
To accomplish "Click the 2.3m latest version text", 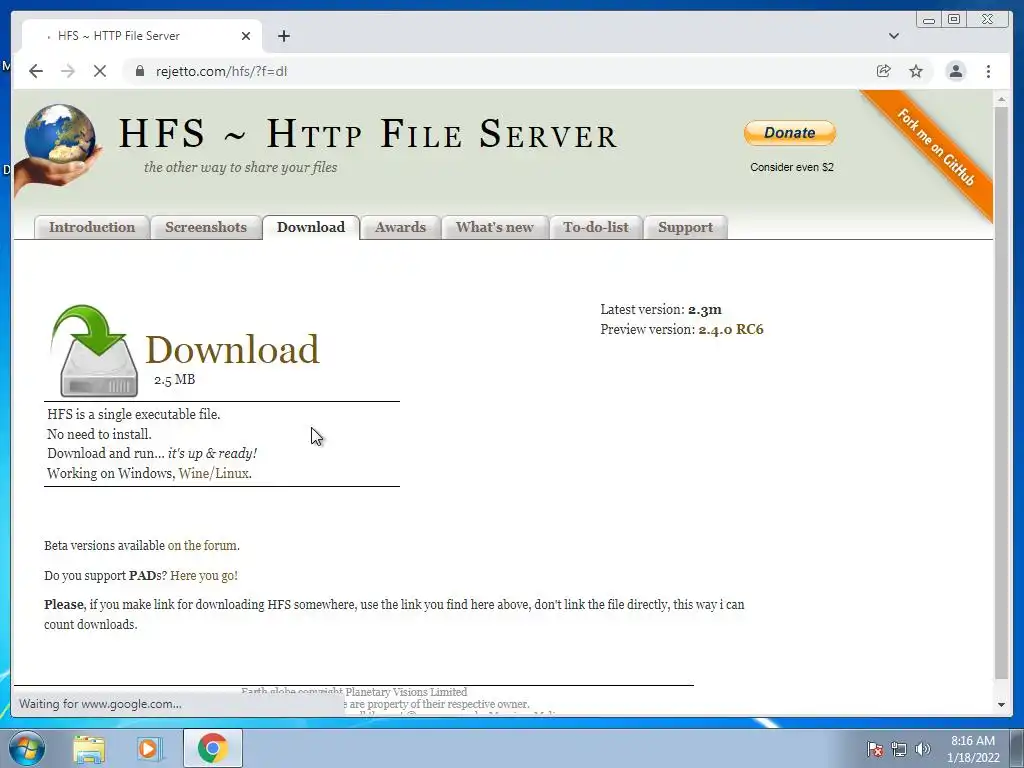I will (705, 310).
